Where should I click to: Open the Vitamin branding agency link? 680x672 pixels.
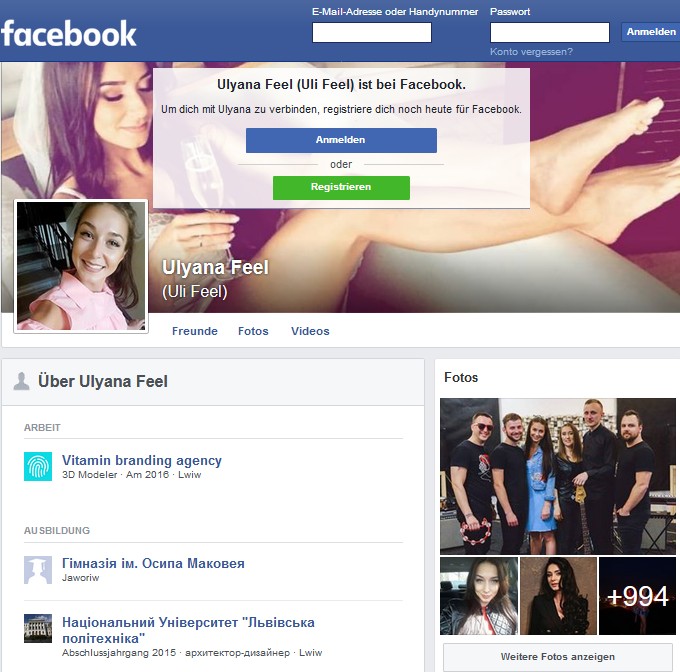142,460
